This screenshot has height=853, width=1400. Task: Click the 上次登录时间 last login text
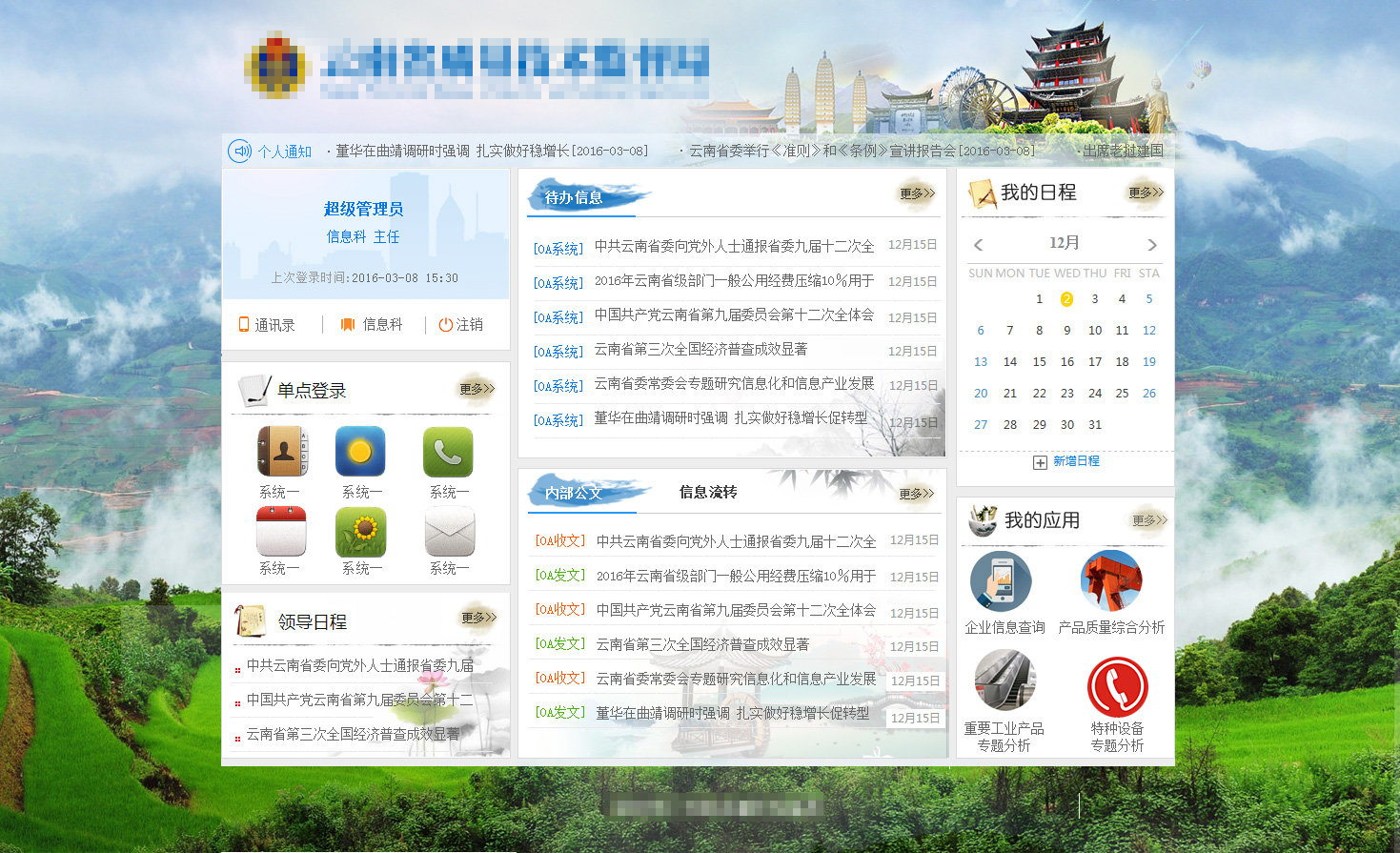coord(364,278)
